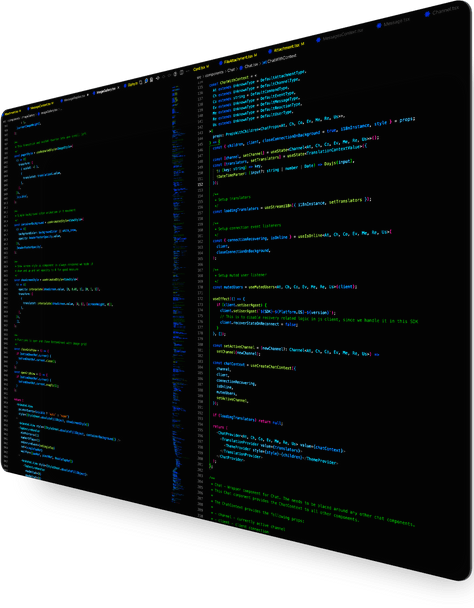Expand the ChatWithContext breadcrumb symbol
Screen dimensions: 474x608
[280, 59]
